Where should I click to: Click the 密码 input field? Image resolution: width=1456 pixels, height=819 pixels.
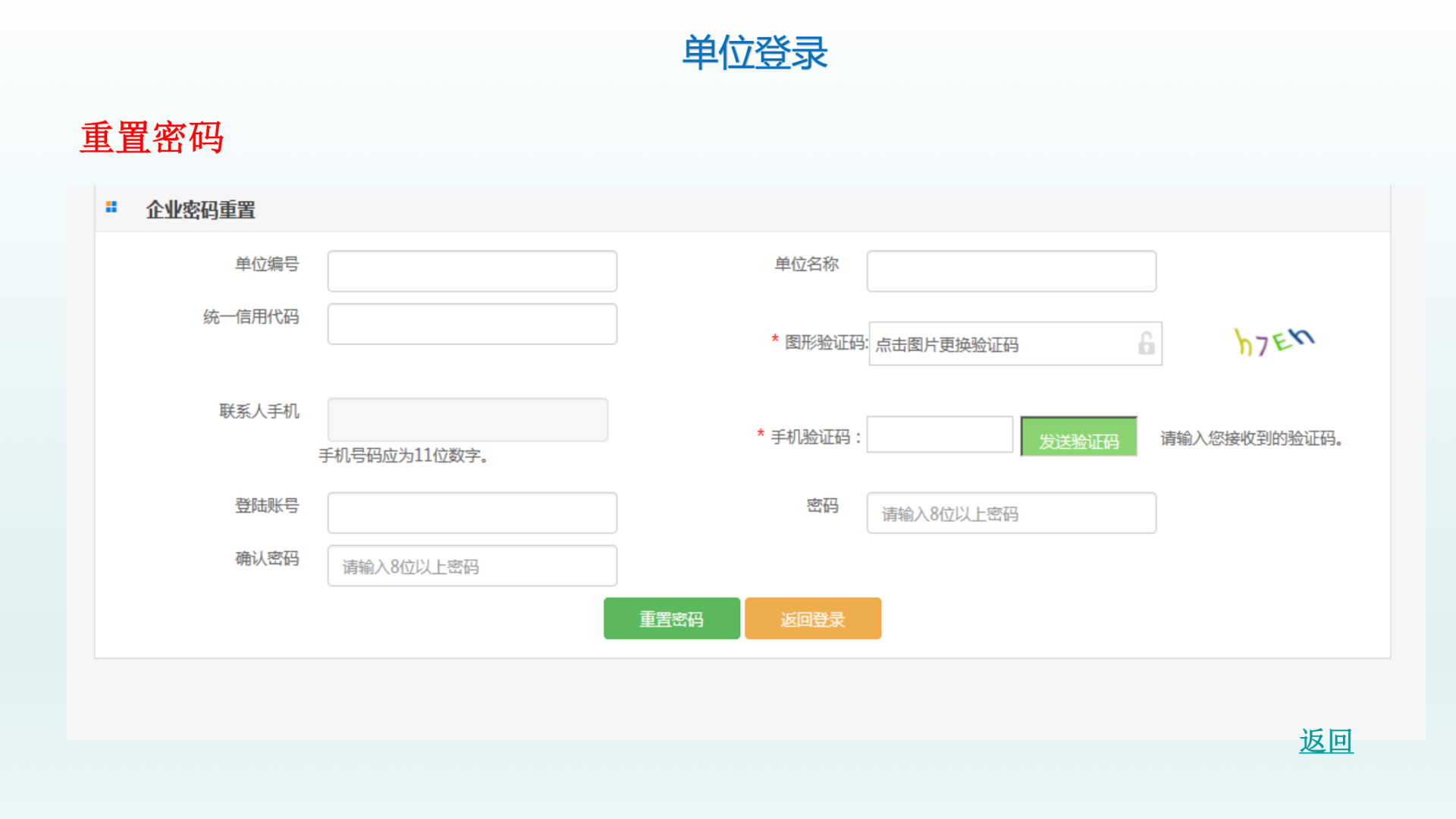click(1011, 513)
